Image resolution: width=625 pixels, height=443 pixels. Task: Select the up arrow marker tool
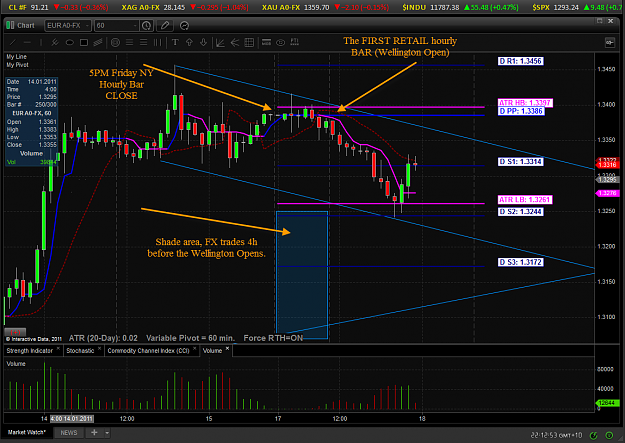[189, 42]
